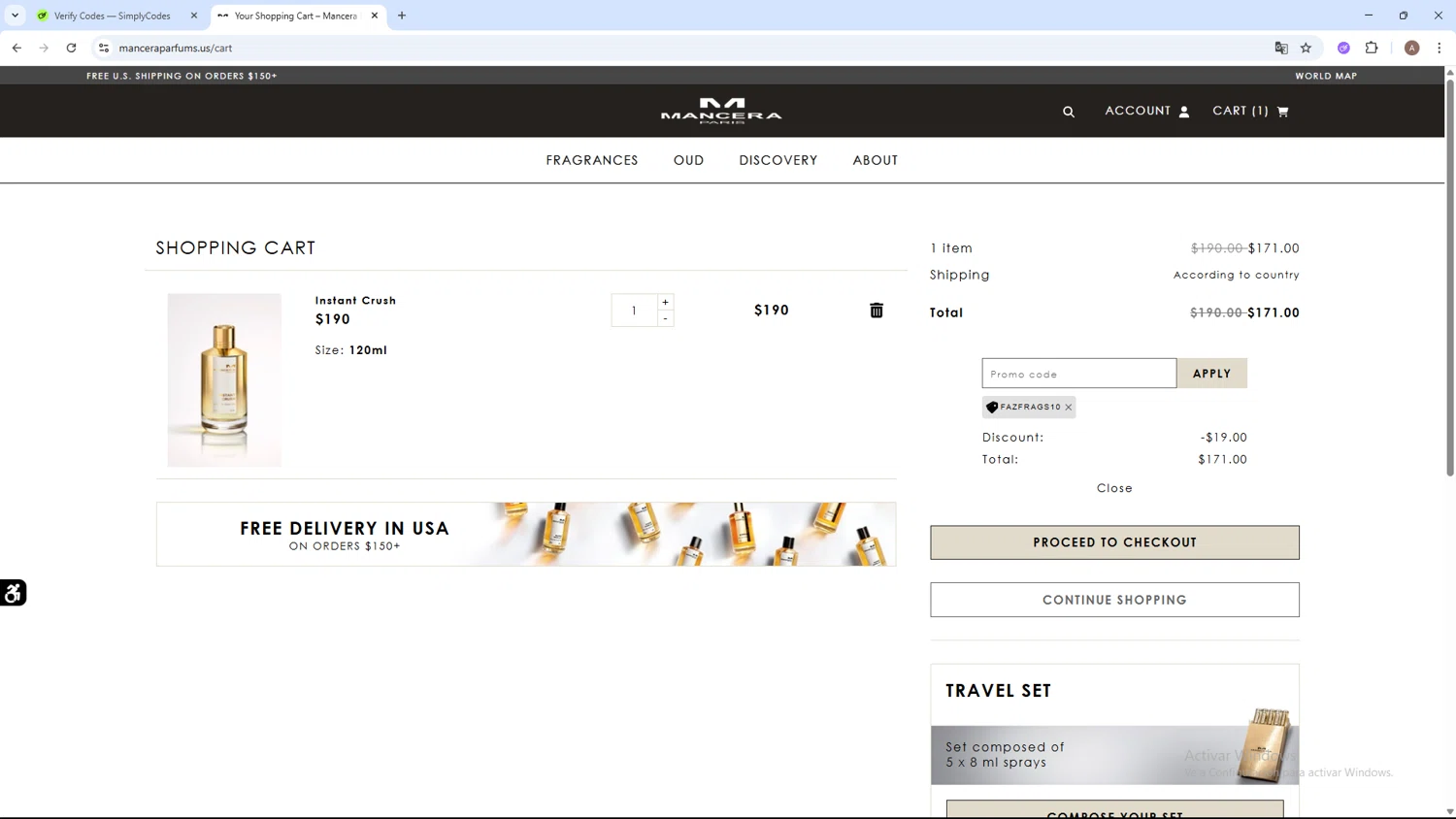
Task: Open the Chrome profile avatar
Action: 1412,48
